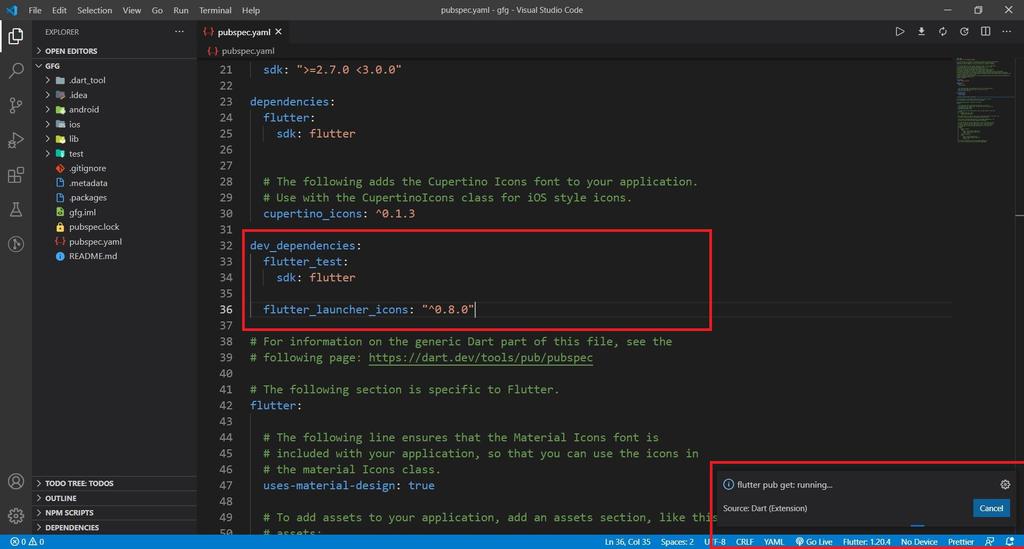Viewport: 1024px width, 549px height.
Task: Open the Edit menu
Action: pos(59,10)
